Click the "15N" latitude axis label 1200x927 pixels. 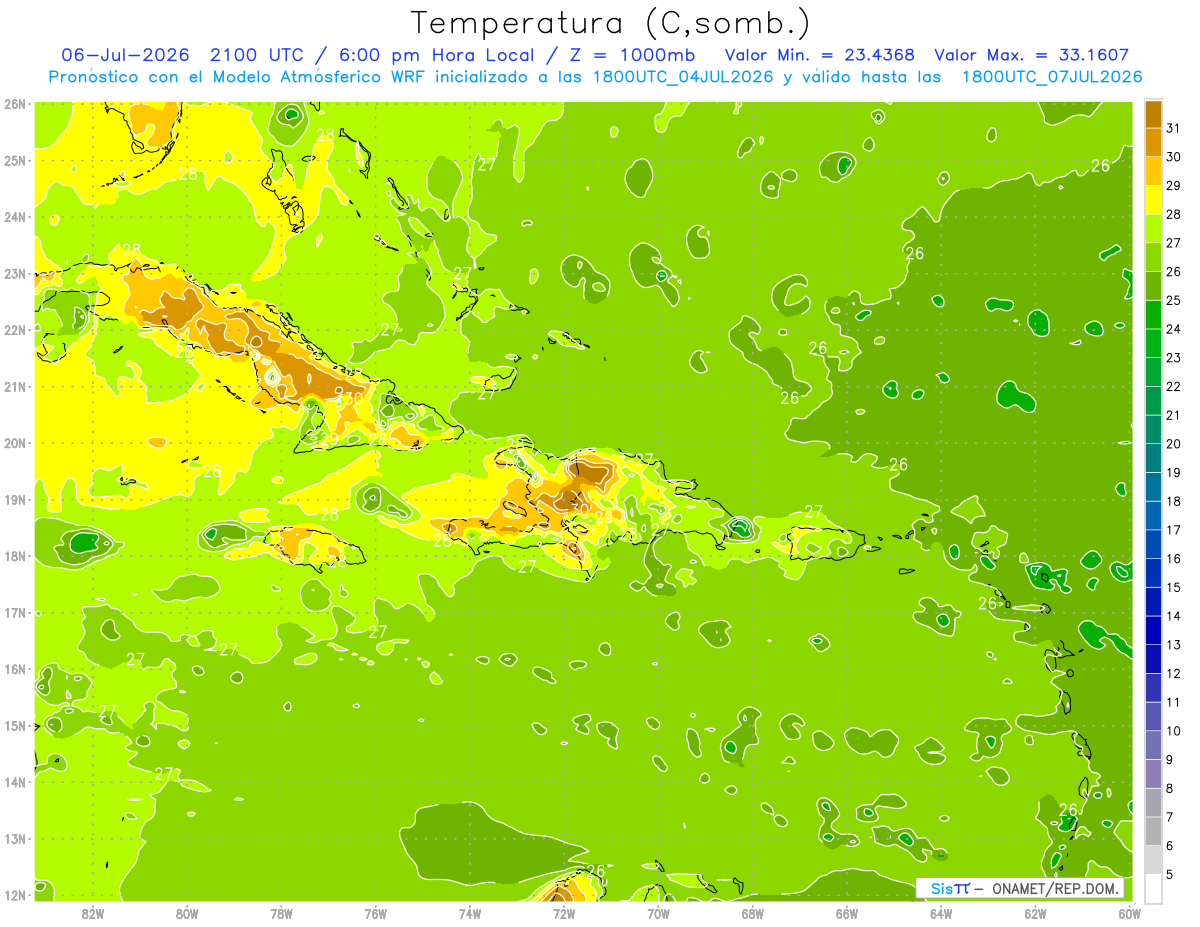(x=14, y=725)
